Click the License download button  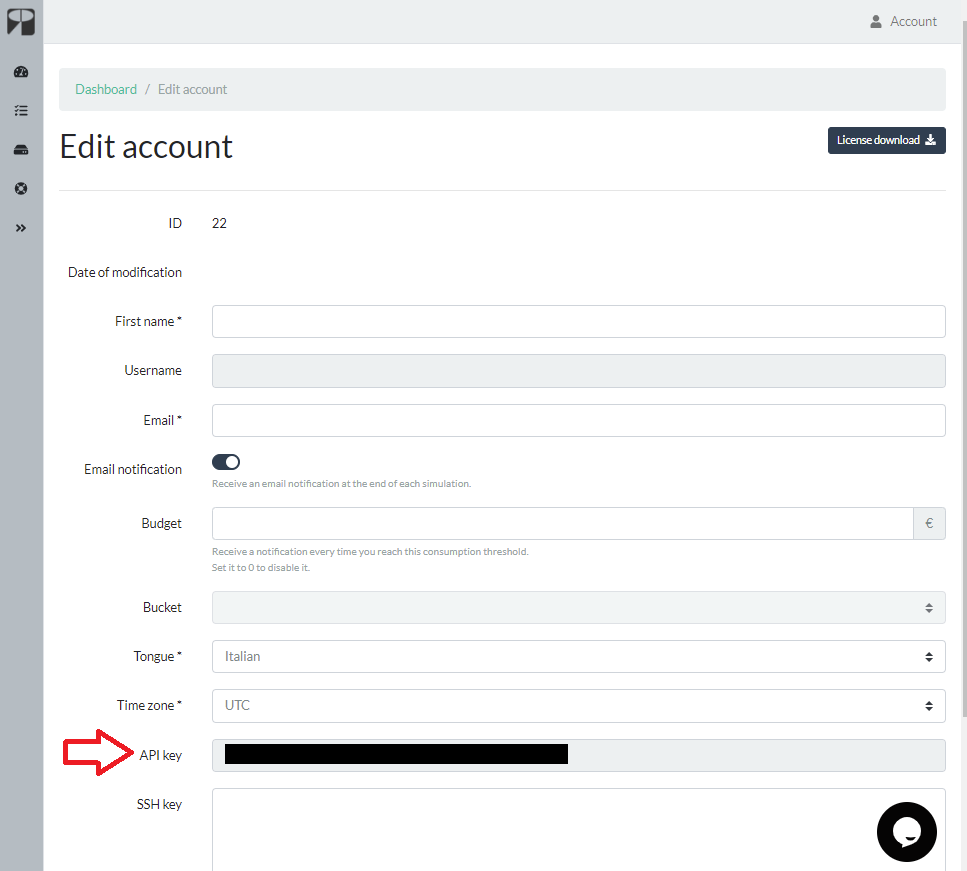click(886, 141)
